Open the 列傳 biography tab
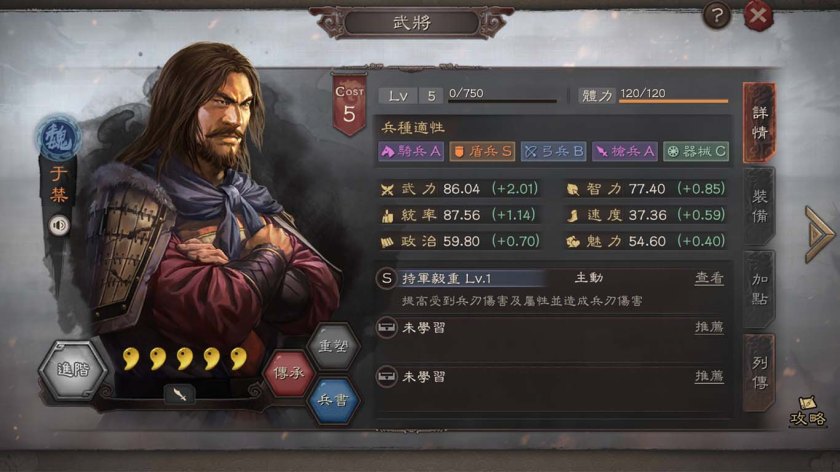The image size is (840, 472). point(759,372)
